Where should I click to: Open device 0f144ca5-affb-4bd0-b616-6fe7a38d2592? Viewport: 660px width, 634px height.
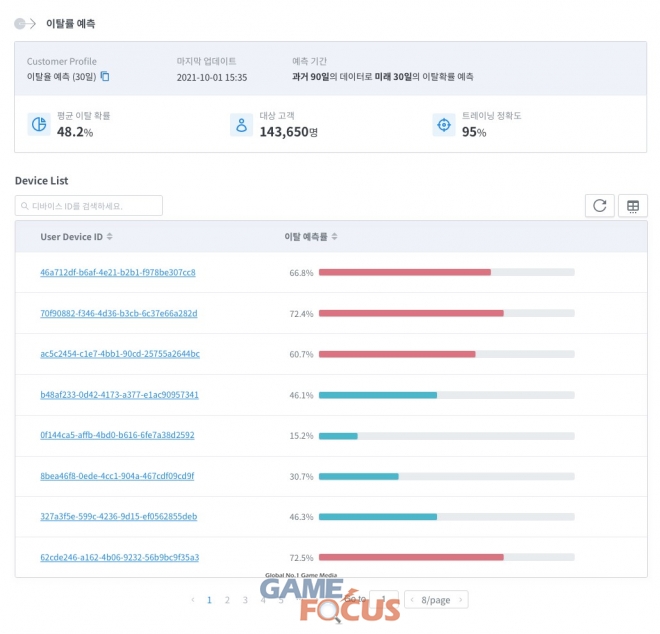click(x=117, y=435)
